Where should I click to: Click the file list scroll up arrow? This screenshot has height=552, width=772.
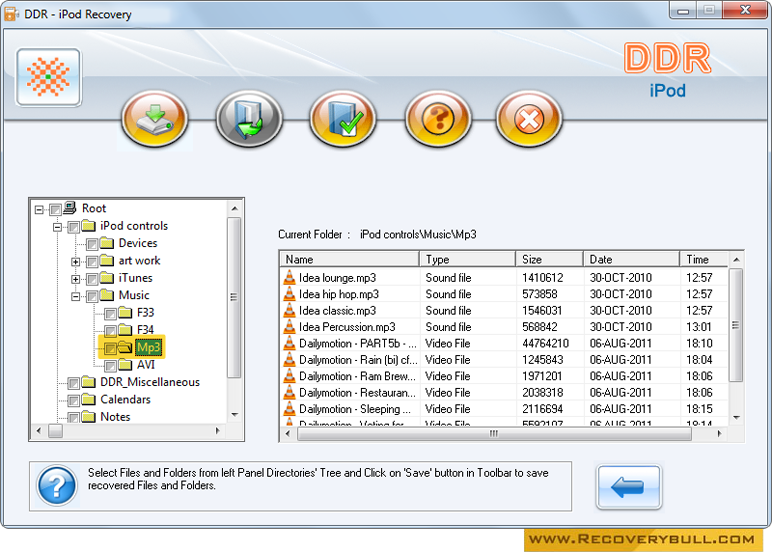[737, 260]
